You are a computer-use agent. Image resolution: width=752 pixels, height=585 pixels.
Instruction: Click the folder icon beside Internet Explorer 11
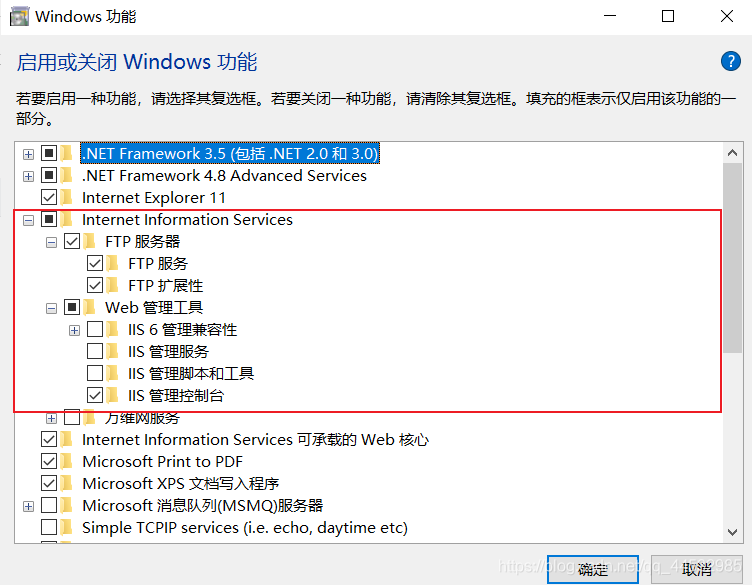(x=68, y=198)
